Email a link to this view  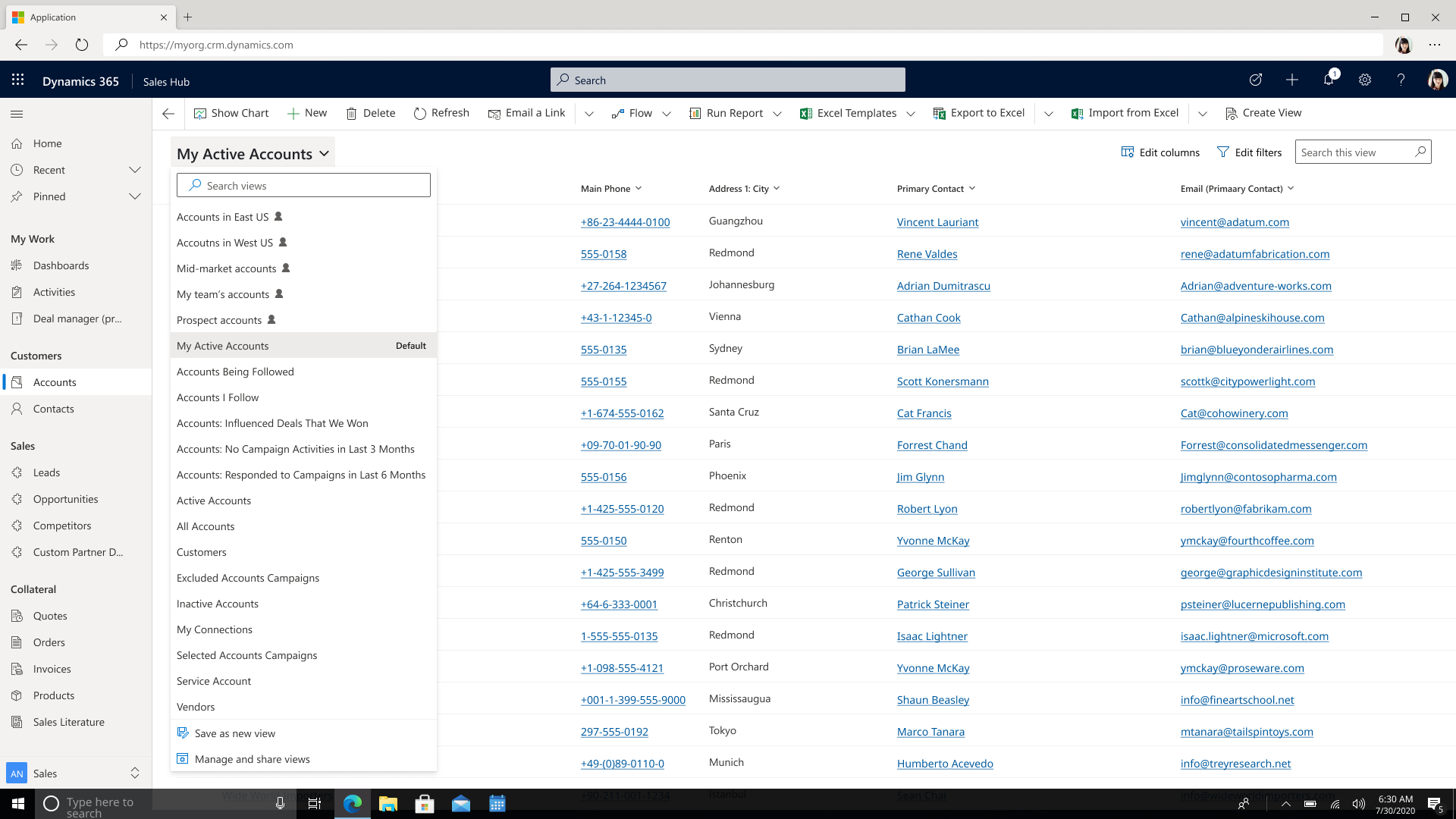tap(527, 112)
